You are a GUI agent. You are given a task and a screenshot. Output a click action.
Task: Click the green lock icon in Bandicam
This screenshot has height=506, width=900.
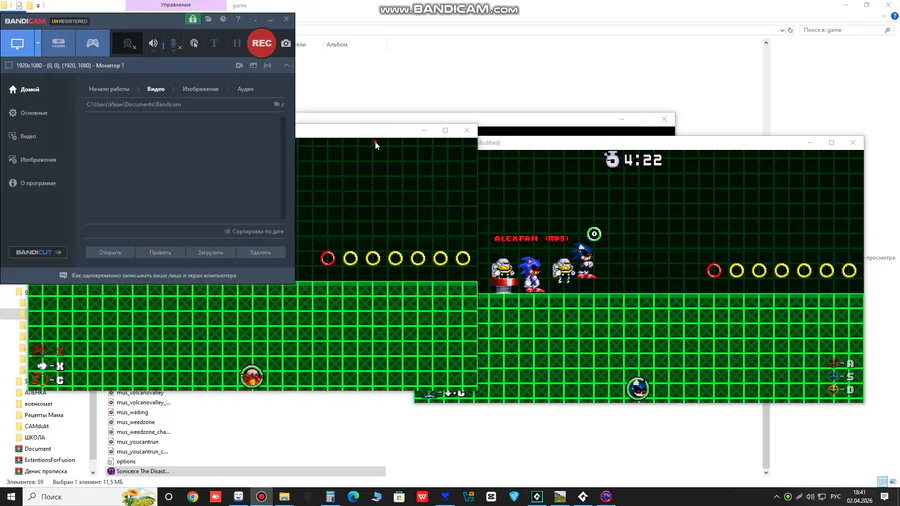click(x=193, y=20)
